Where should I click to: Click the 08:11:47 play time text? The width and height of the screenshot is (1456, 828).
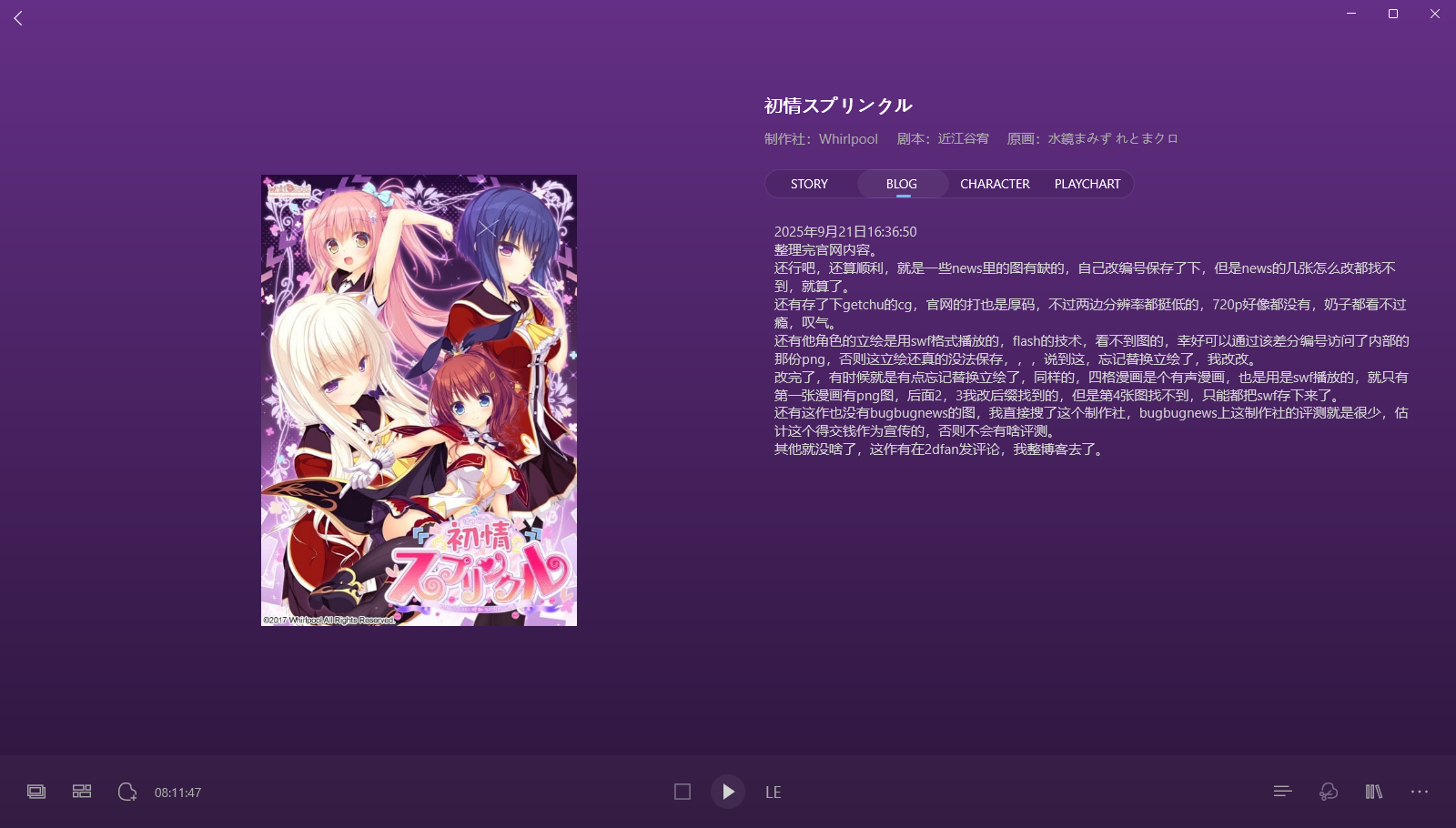pos(178,793)
